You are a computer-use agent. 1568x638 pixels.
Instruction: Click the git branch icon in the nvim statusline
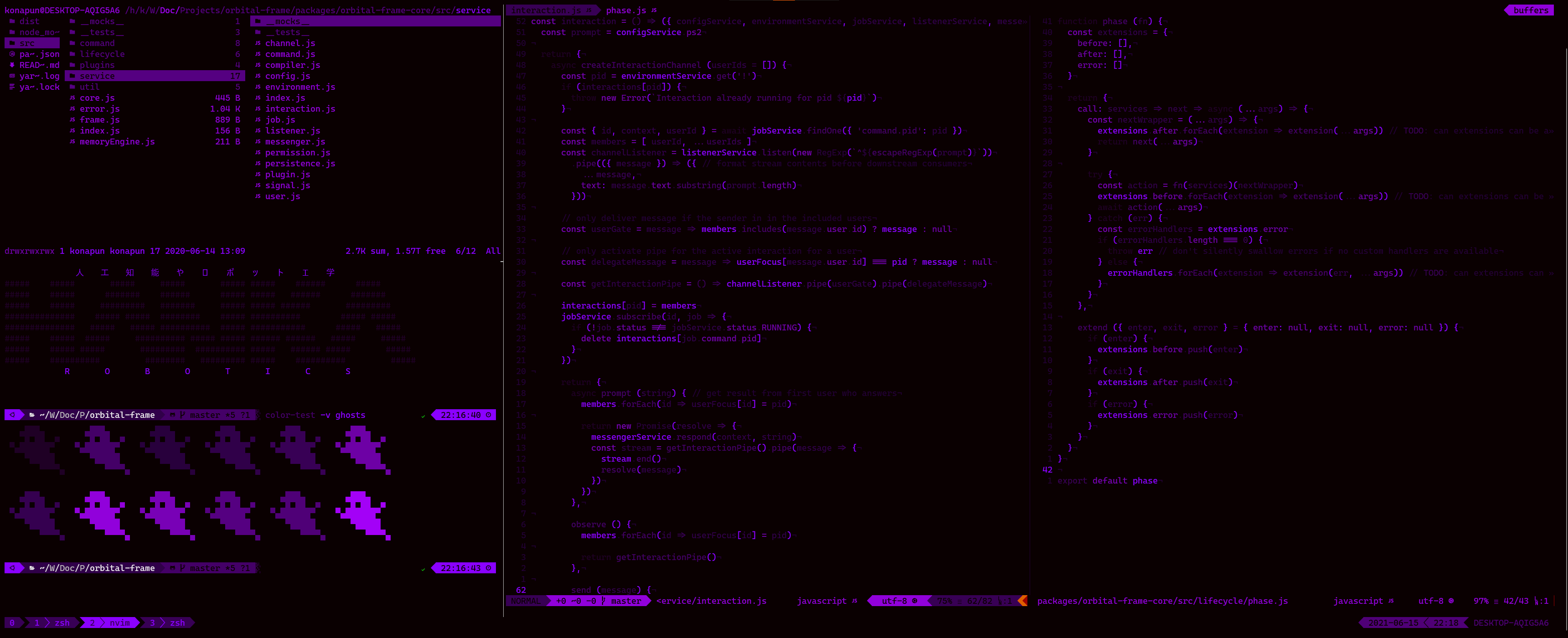pos(603,601)
